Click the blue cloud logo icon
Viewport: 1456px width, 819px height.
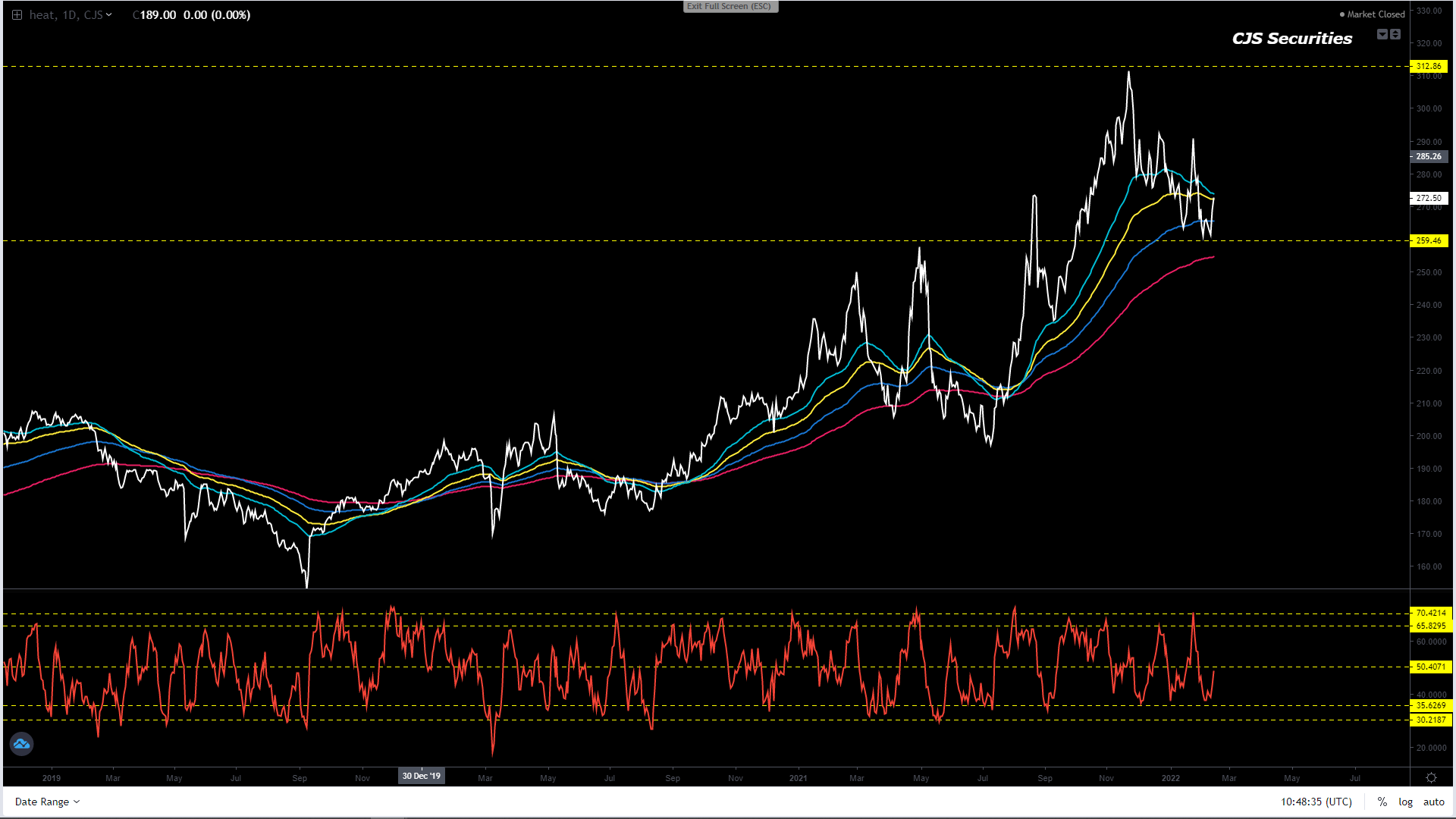pos(21,744)
